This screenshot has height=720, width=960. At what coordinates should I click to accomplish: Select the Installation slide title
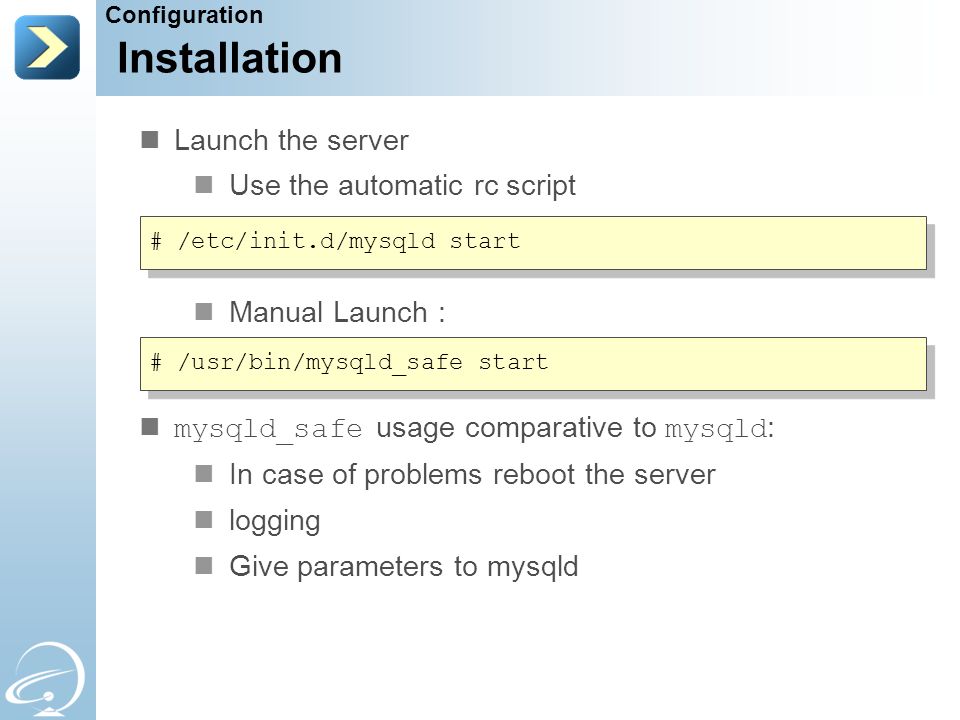click(x=230, y=58)
